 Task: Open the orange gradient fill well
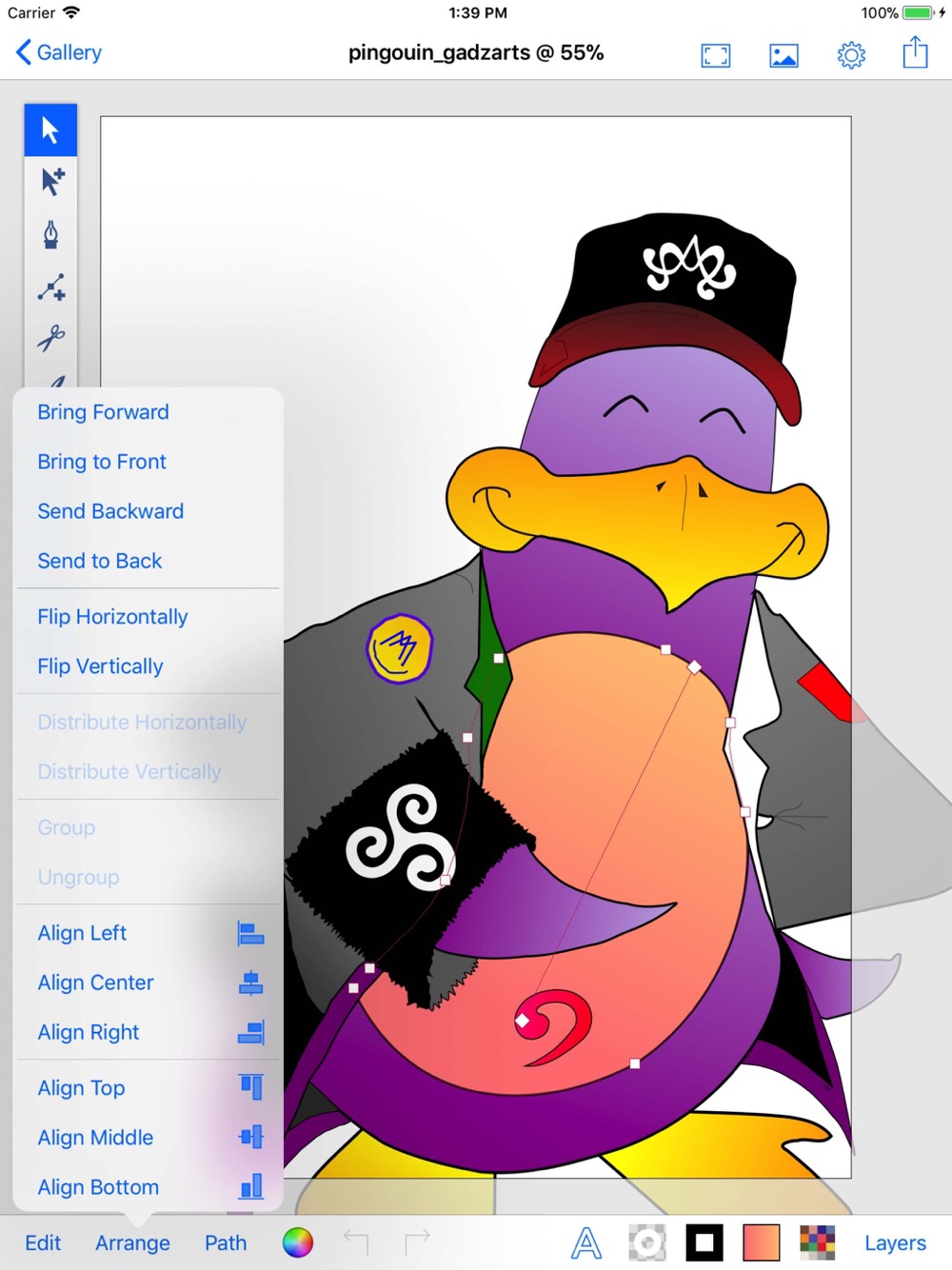[x=762, y=1242]
